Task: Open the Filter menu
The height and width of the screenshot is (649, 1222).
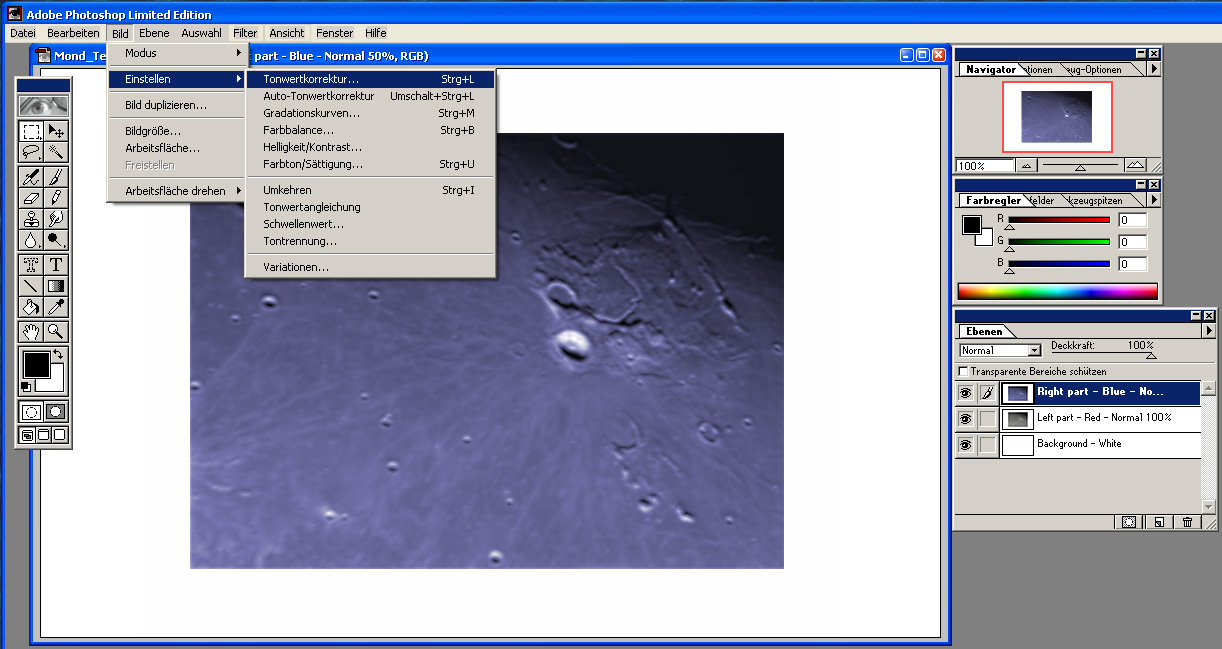Action: (x=245, y=33)
